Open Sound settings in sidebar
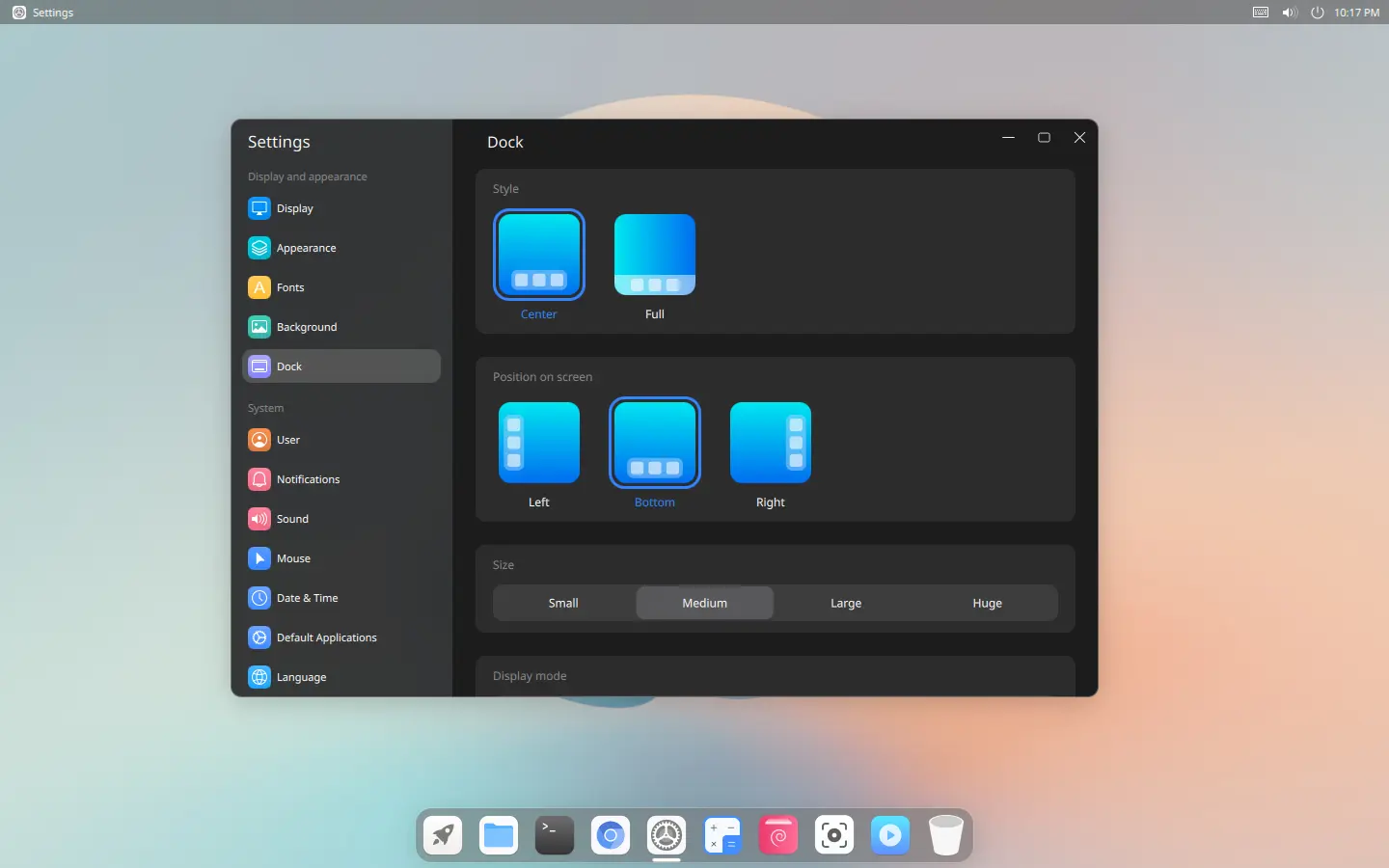This screenshot has height=868, width=1389. point(292,519)
